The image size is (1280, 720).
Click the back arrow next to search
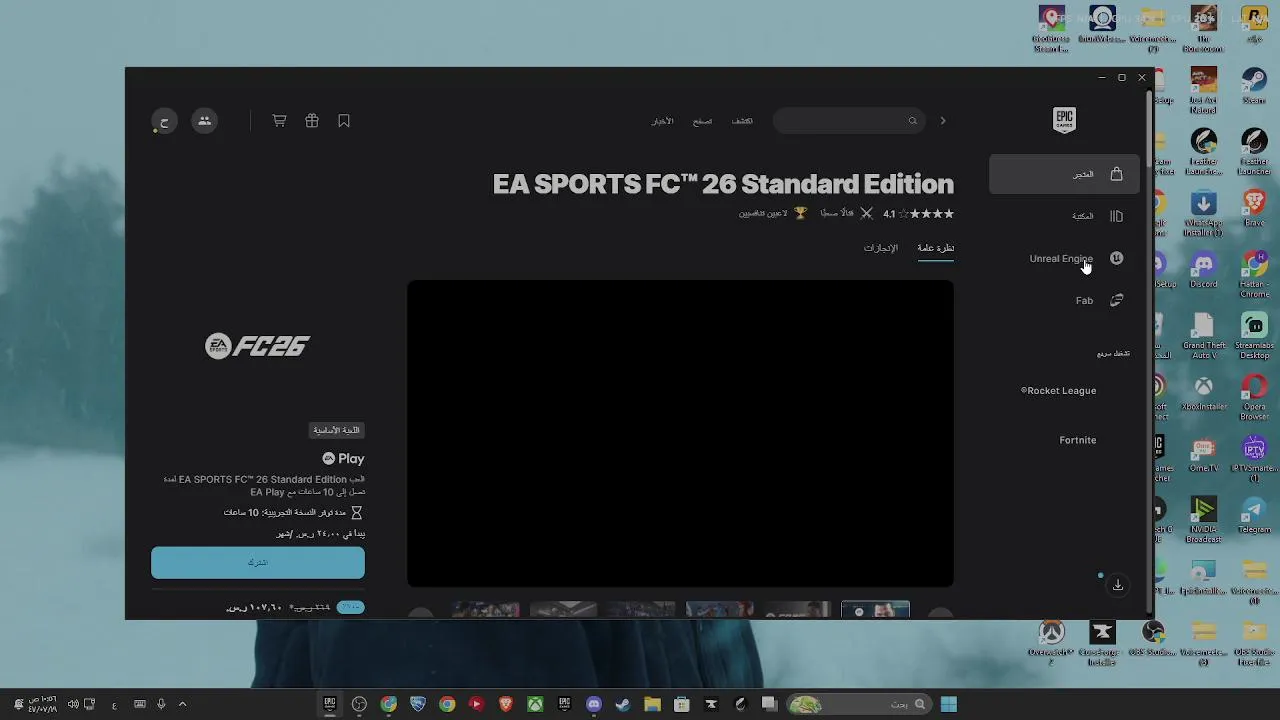(x=942, y=121)
